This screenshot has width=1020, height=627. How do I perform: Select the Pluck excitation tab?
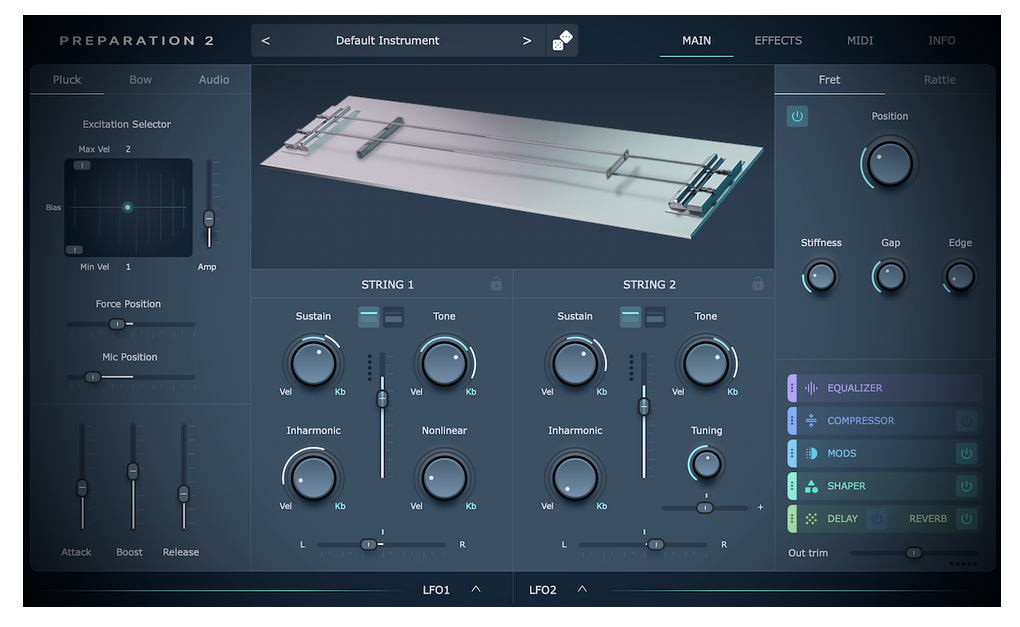pyautogui.click(x=67, y=79)
